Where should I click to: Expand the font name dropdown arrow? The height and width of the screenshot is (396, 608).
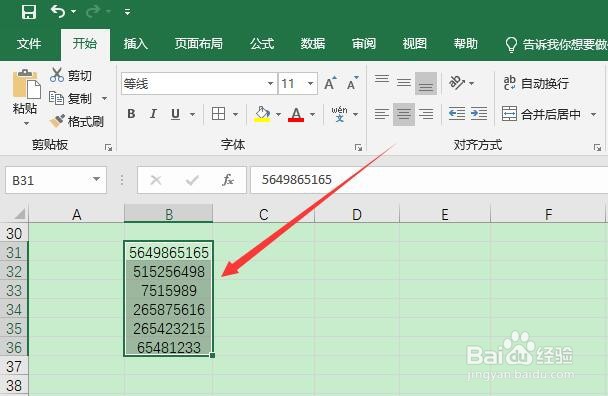(270, 83)
